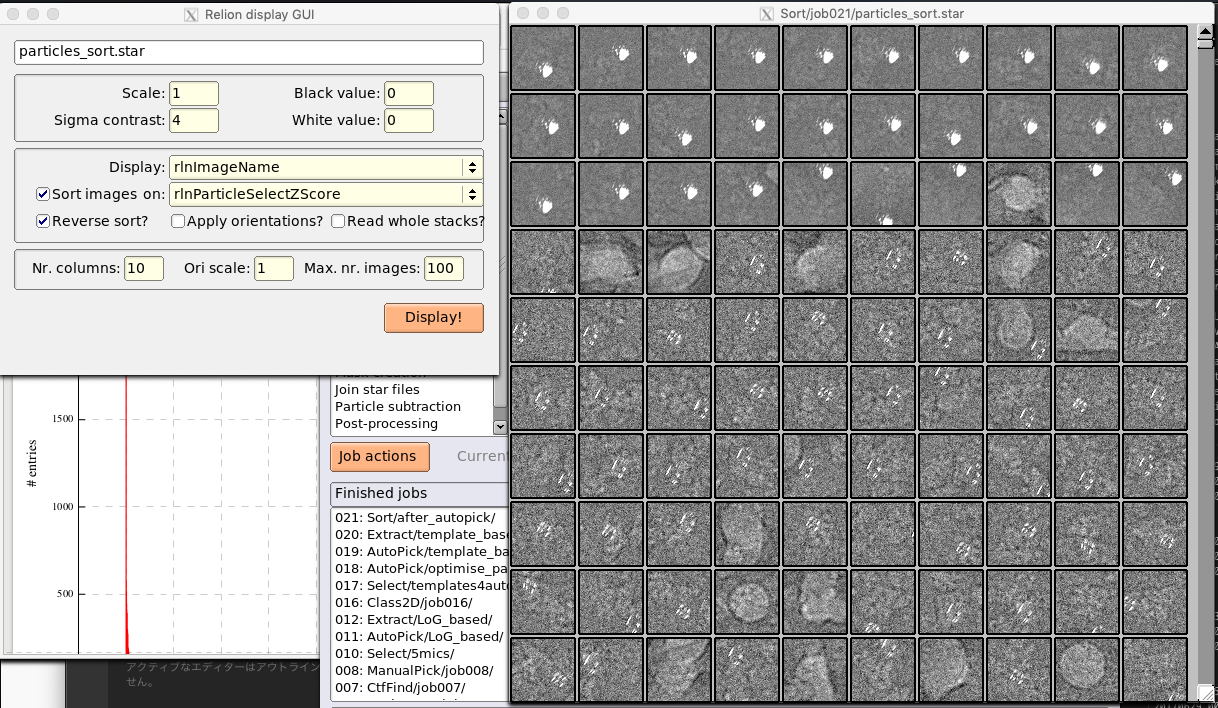Image resolution: width=1218 pixels, height=708 pixels.
Task: Click the Nr. columns input field
Action: tap(144, 268)
